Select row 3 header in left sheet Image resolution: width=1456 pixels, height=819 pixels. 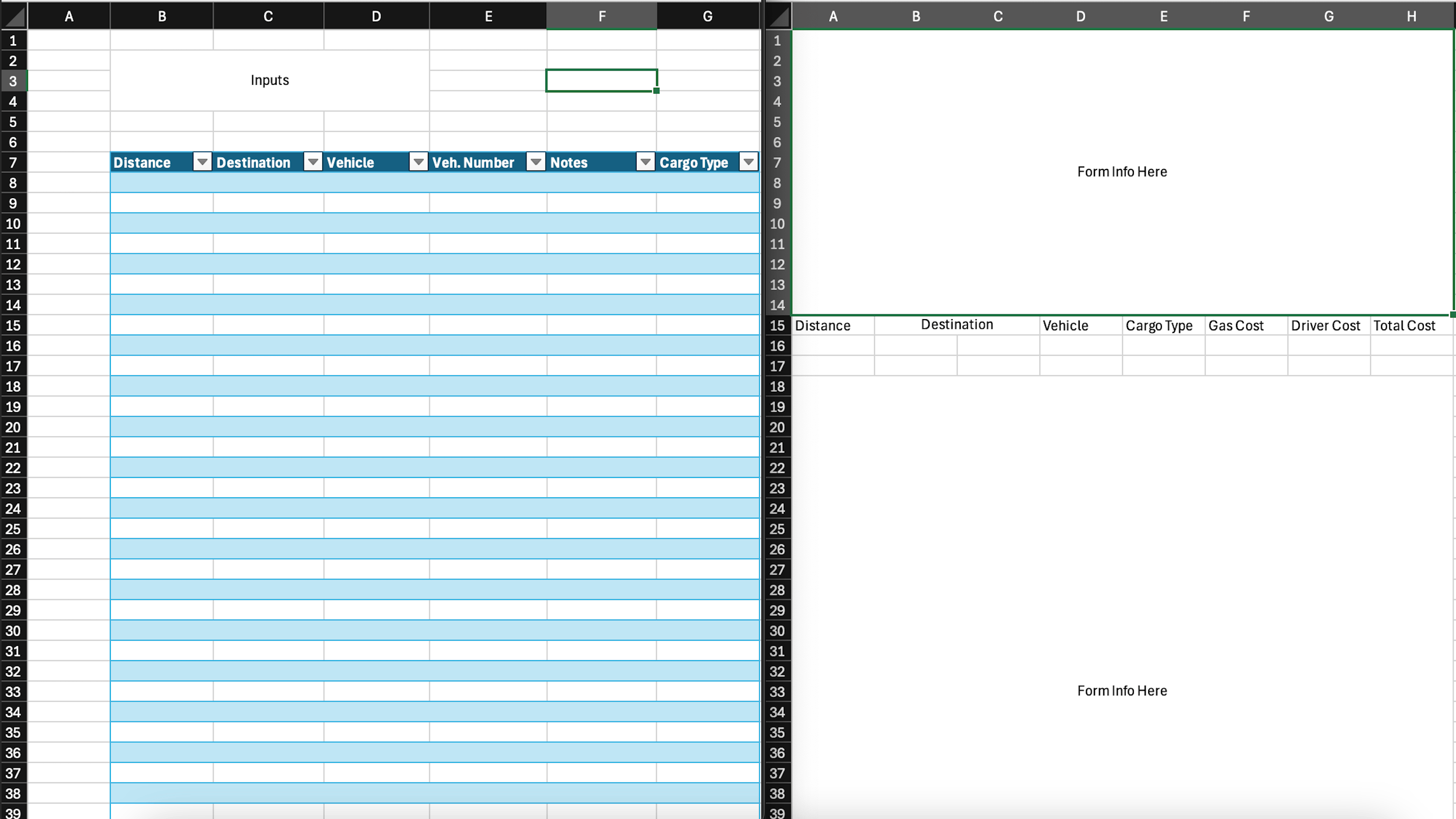(14, 81)
